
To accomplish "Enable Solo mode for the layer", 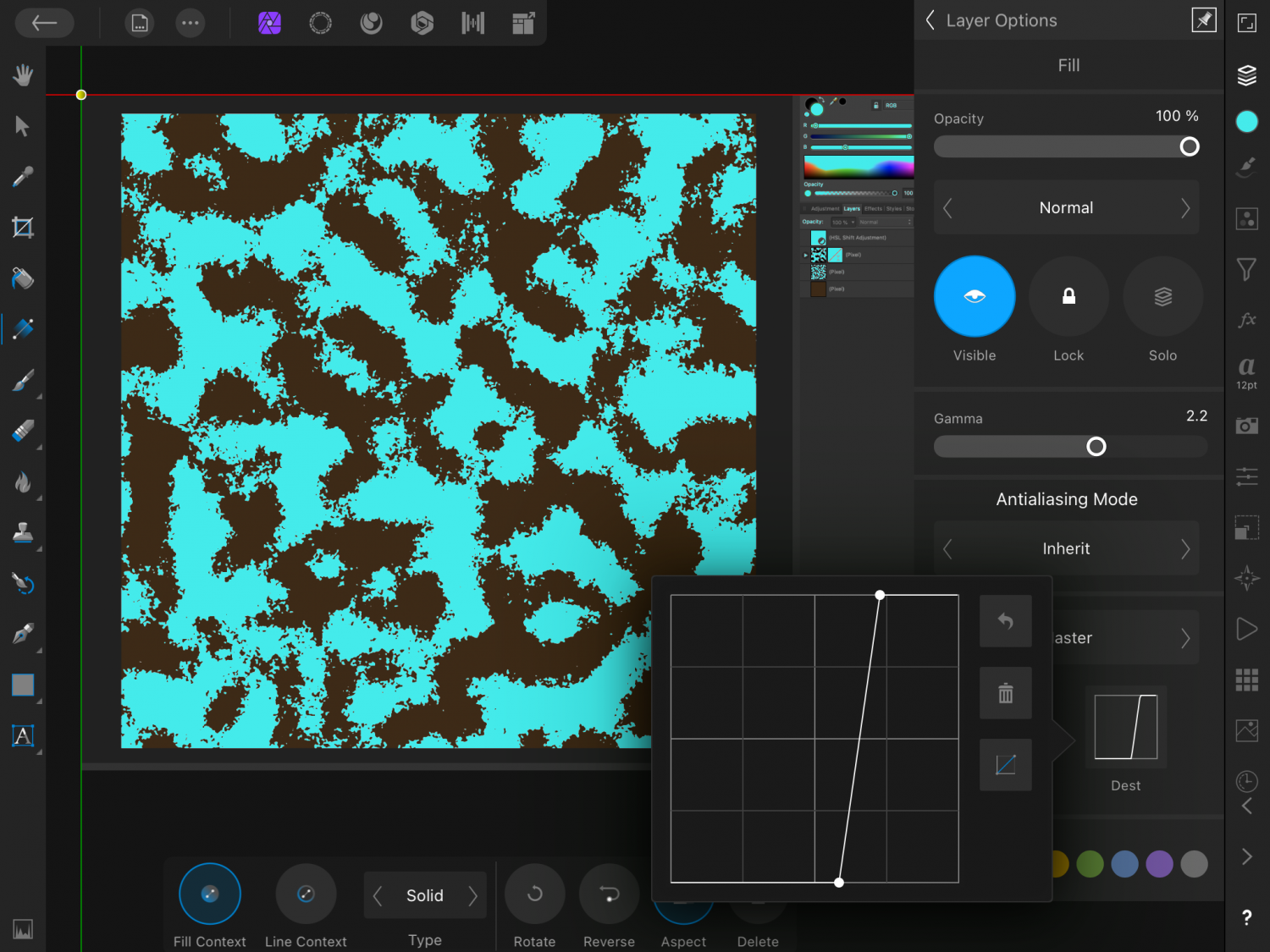I will point(1162,297).
